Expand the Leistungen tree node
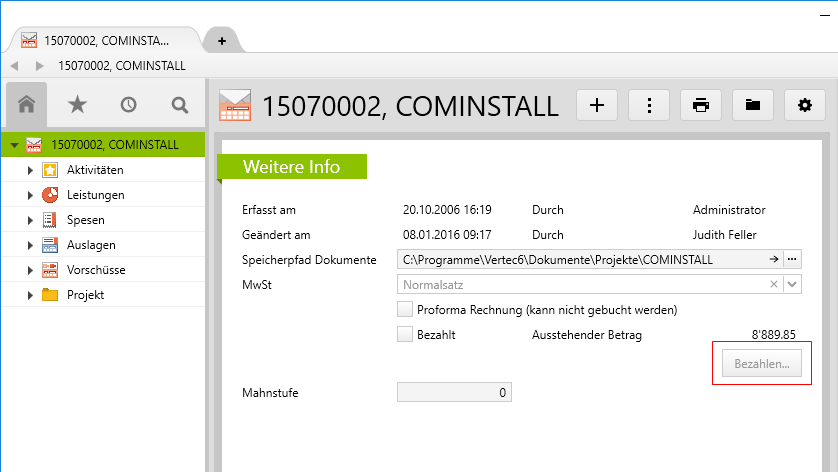 tap(30, 195)
